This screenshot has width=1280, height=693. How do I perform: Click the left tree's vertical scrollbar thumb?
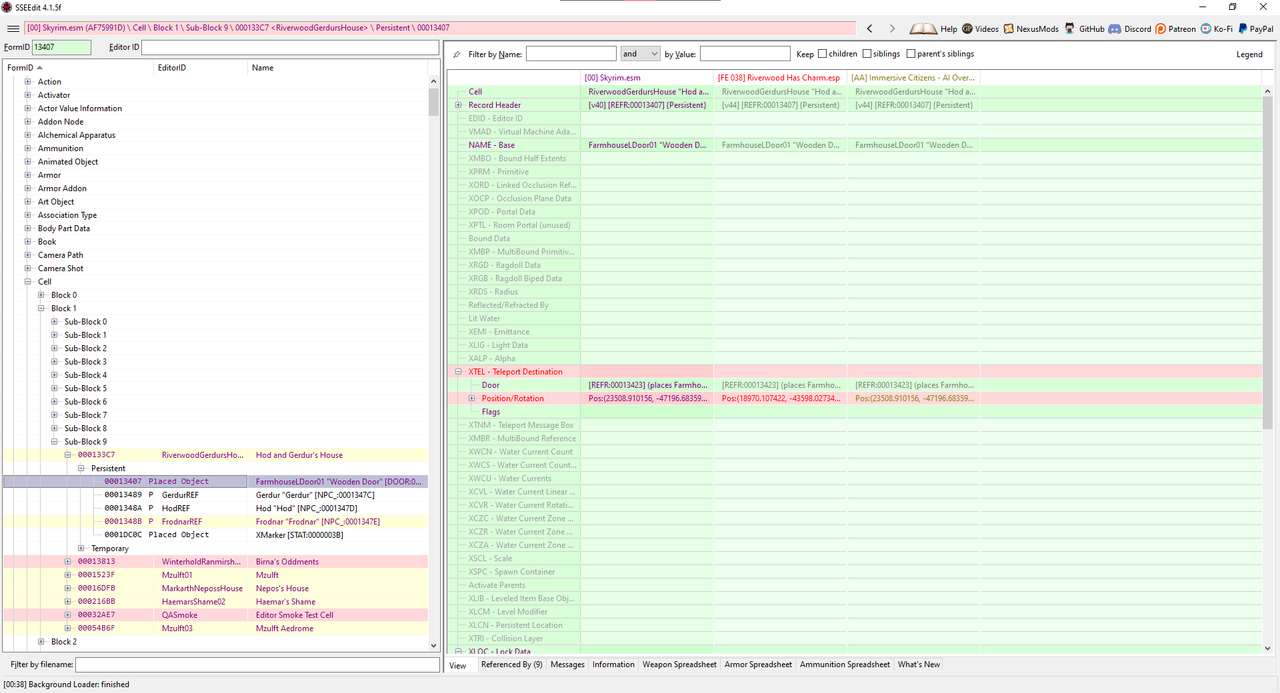[433, 102]
